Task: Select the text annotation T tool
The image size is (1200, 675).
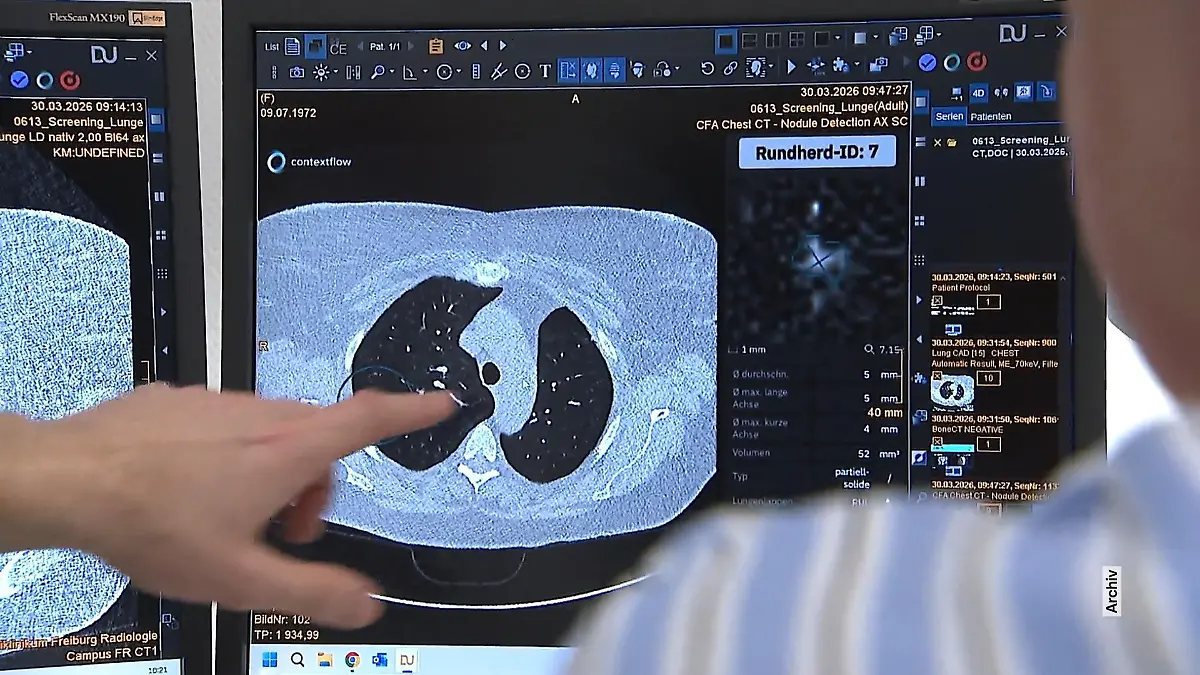Action: (x=545, y=72)
